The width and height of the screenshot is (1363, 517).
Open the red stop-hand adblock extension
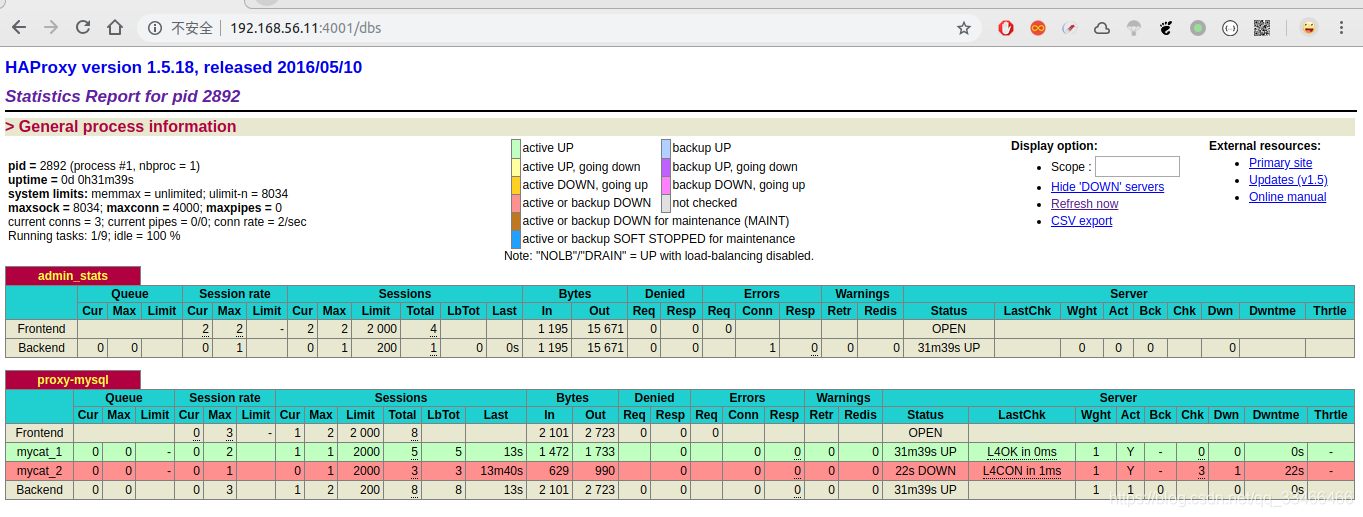coord(1006,28)
